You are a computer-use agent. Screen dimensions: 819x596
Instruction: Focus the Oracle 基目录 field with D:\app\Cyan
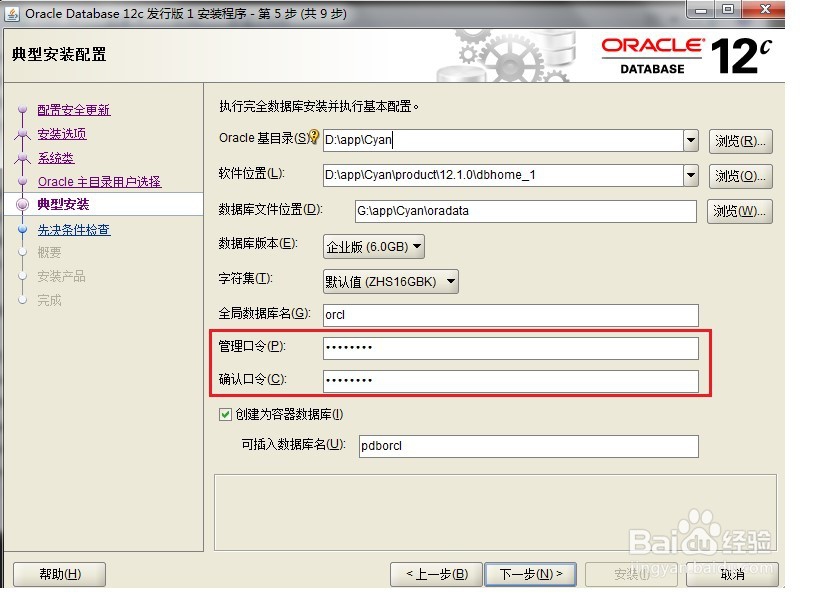(x=504, y=141)
